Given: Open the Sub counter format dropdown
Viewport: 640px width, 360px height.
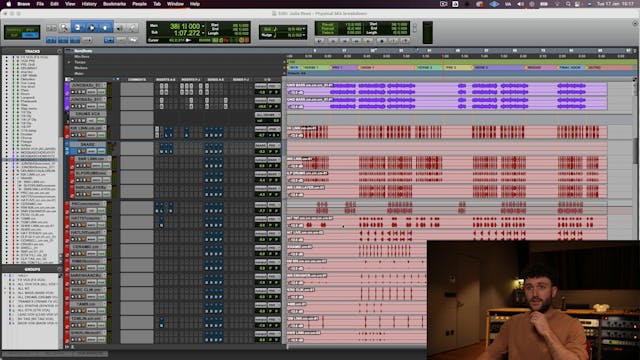Looking at the screenshot, I should 203,33.
